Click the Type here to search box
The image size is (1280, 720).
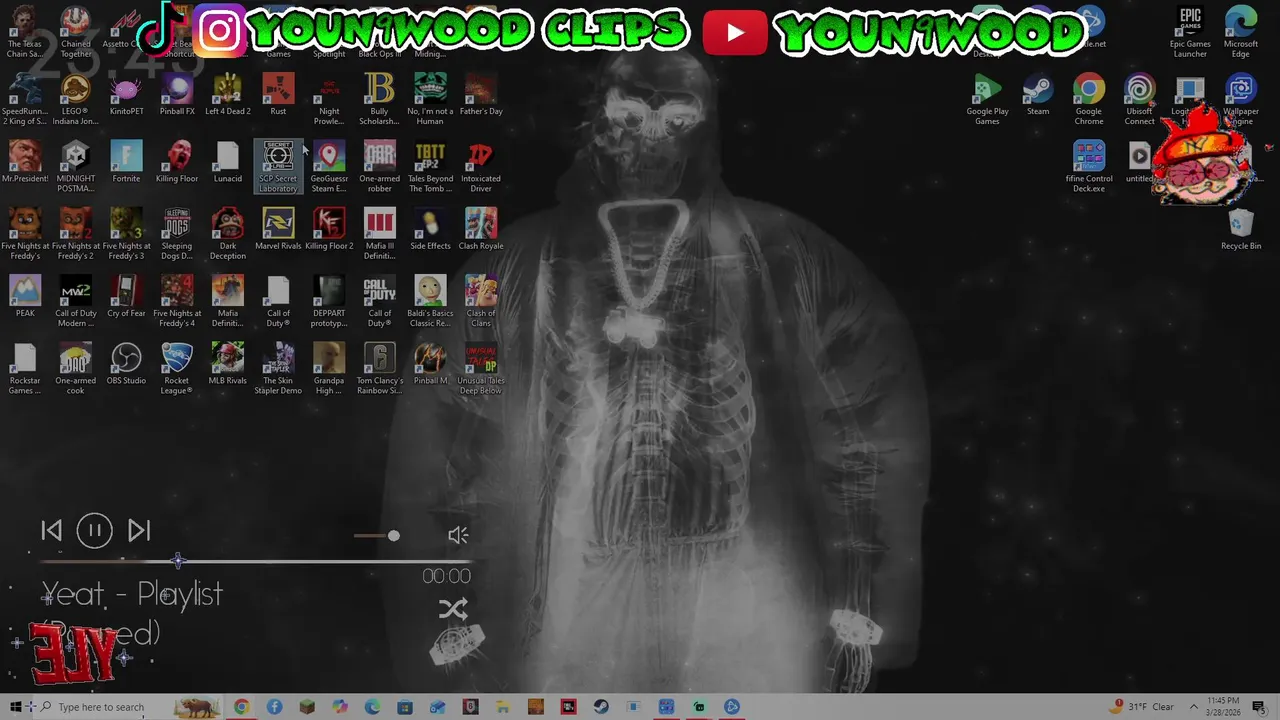(x=100, y=707)
